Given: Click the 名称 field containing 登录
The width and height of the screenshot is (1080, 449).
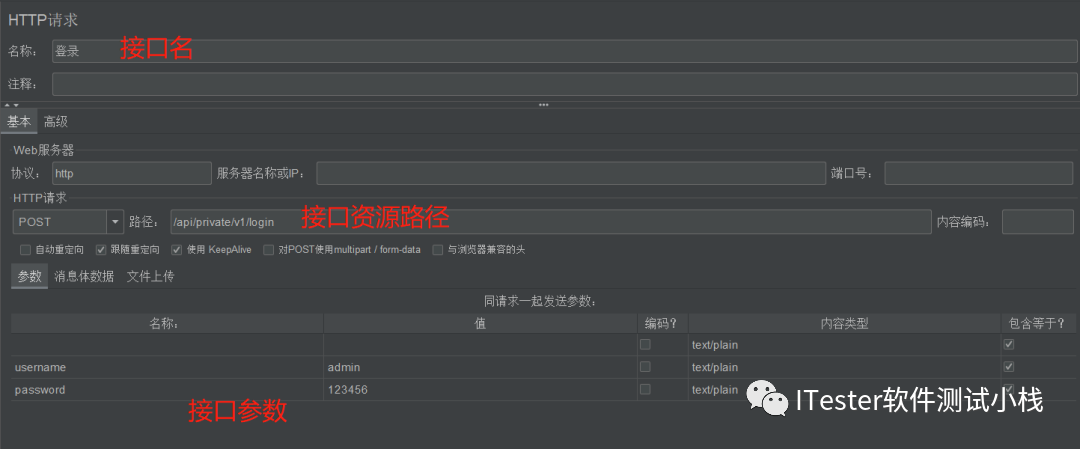Looking at the screenshot, I should (565, 51).
